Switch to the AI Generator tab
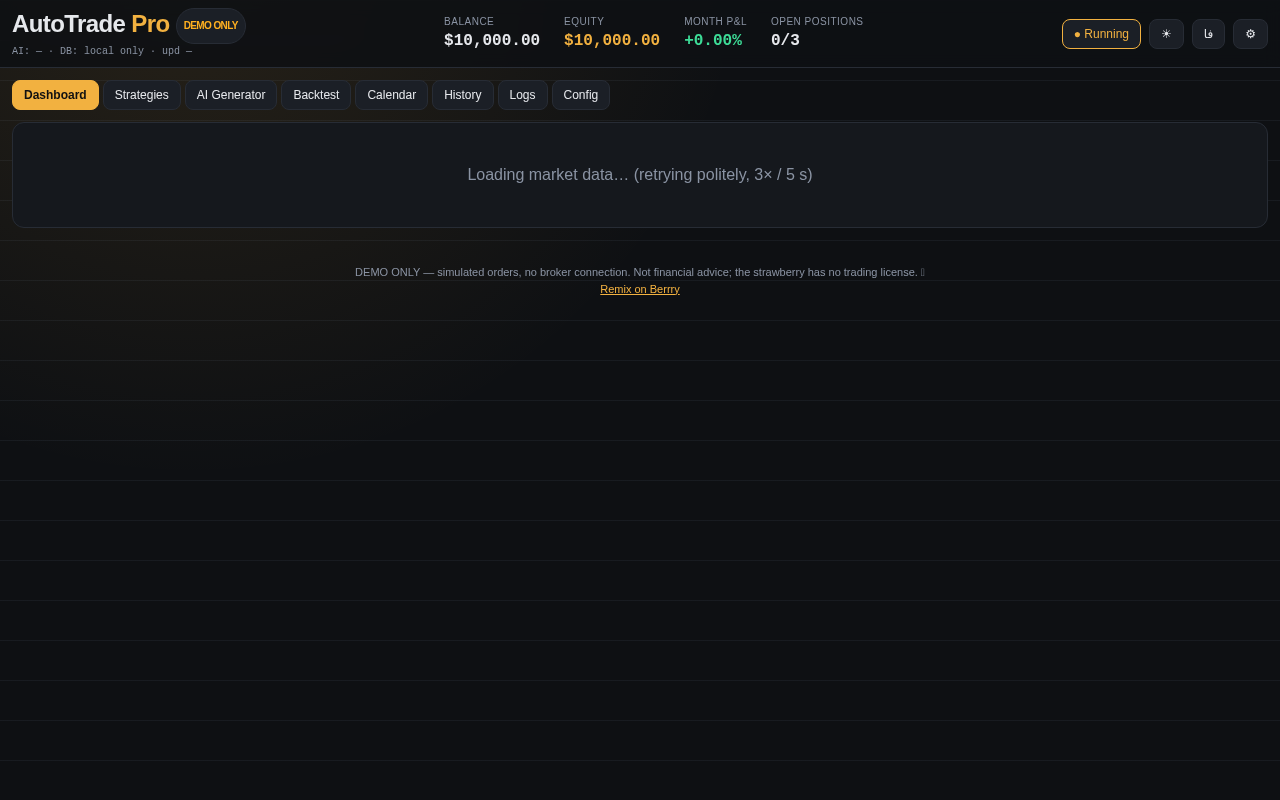The image size is (1280, 800). pos(231,95)
